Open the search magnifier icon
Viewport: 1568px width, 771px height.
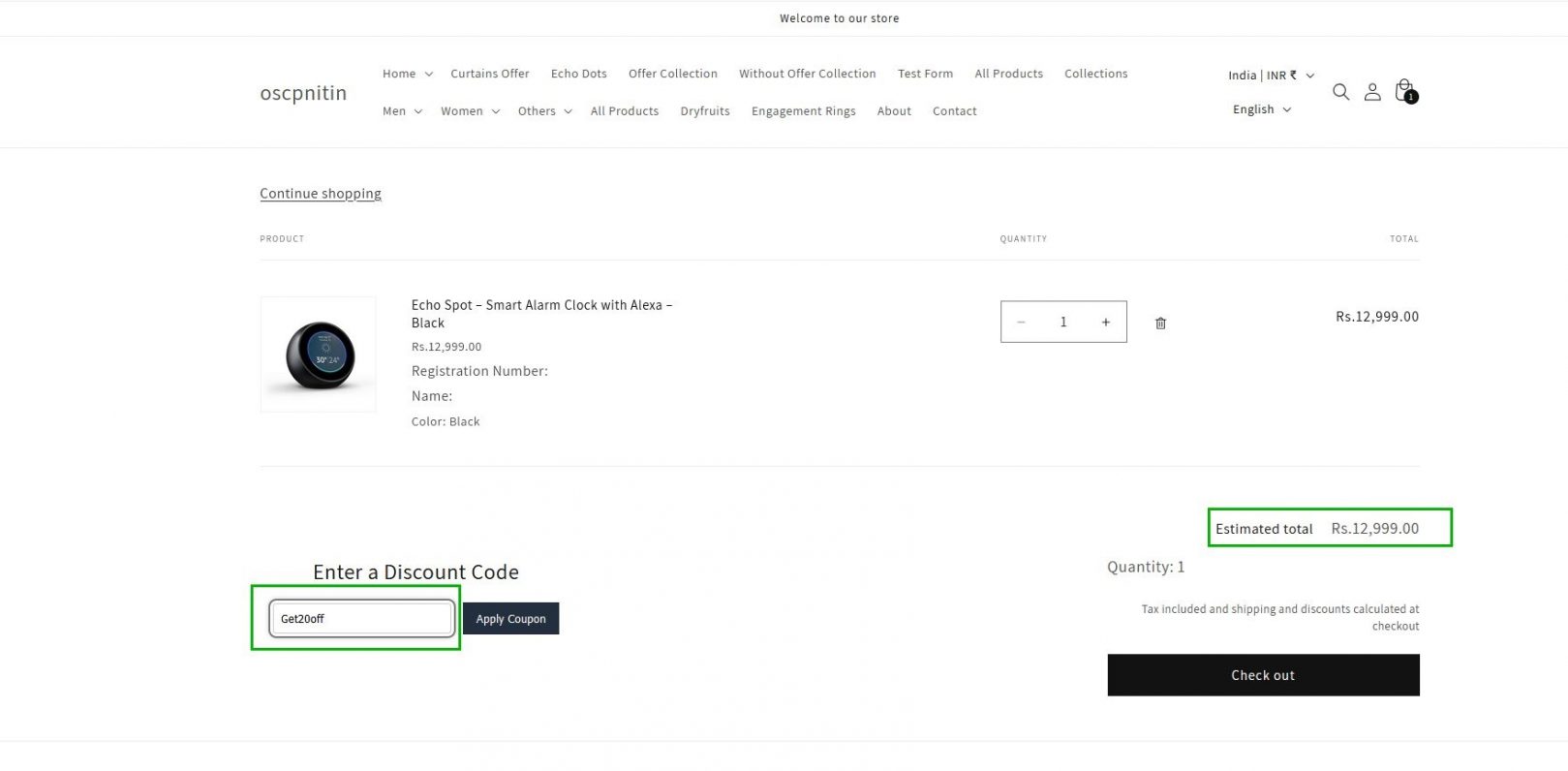(1340, 92)
